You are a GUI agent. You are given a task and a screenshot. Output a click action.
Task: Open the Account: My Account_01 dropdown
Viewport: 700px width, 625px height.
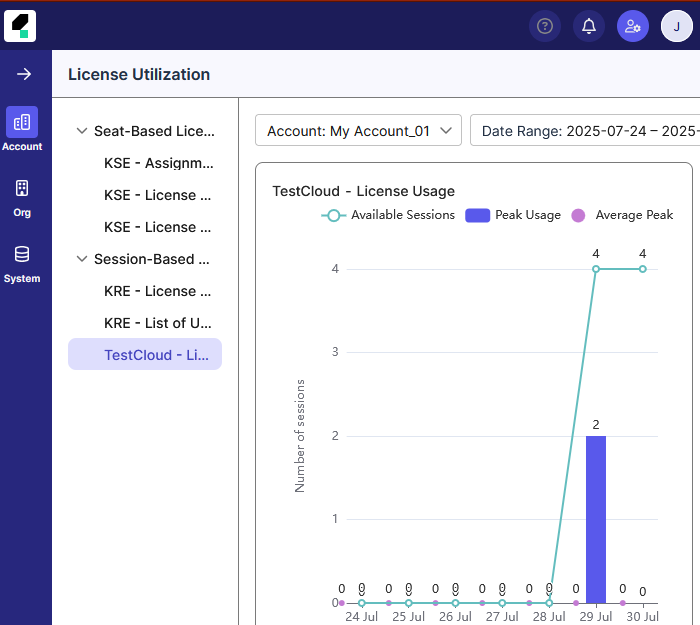click(358, 131)
